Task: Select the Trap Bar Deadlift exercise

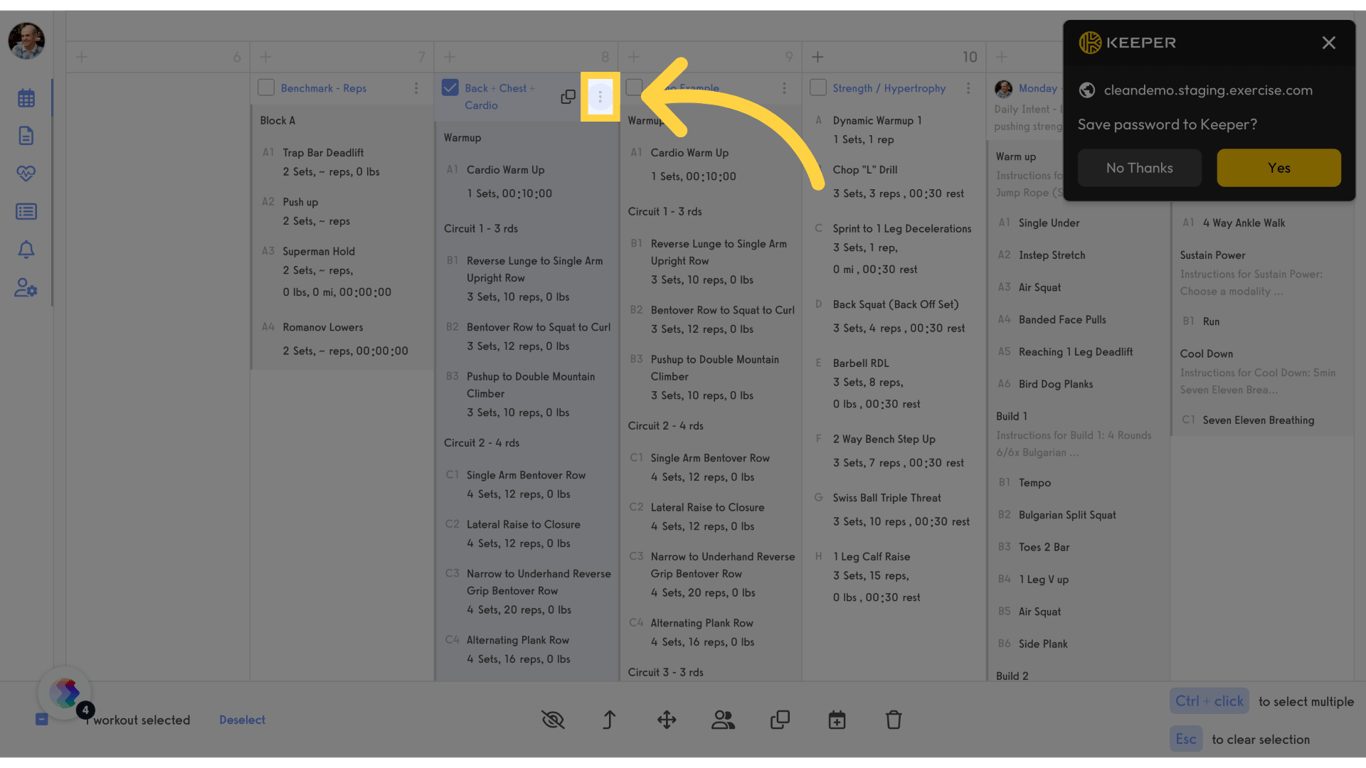Action: (x=323, y=153)
